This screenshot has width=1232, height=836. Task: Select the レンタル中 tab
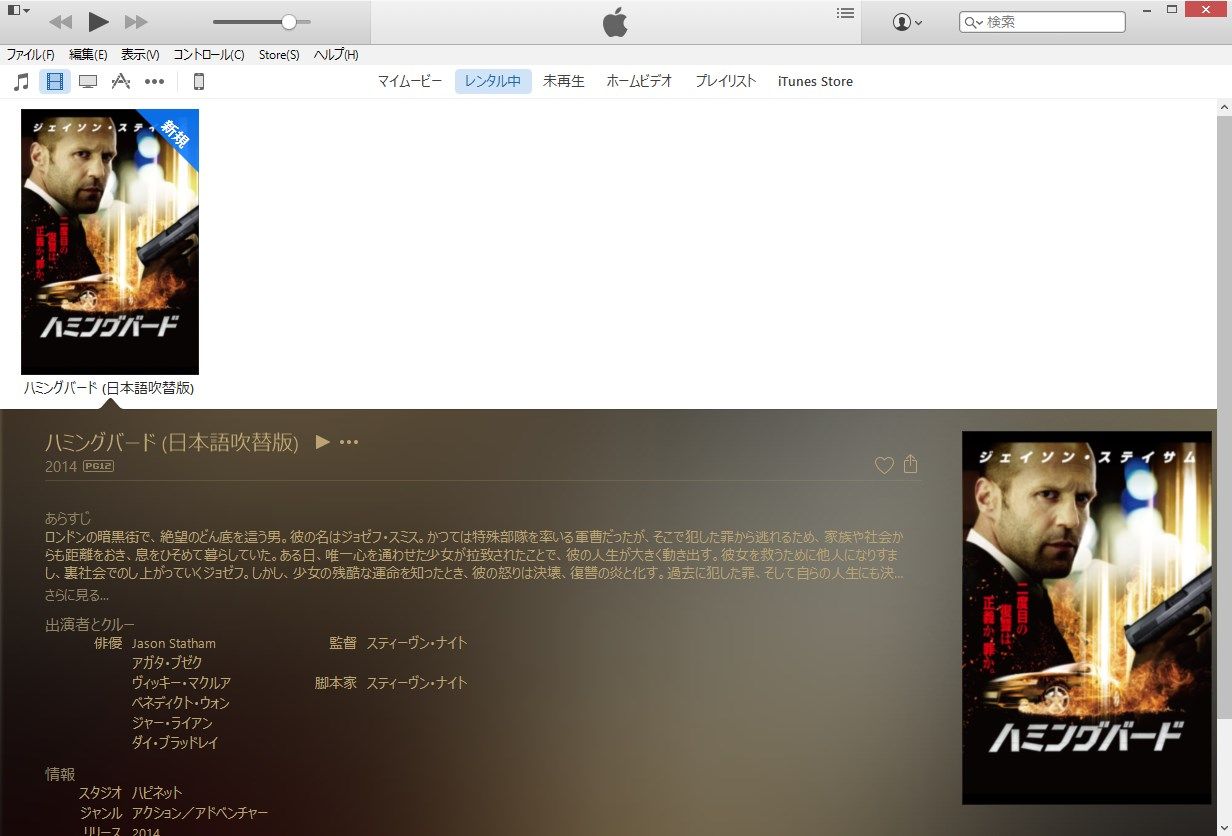pos(493,82)
